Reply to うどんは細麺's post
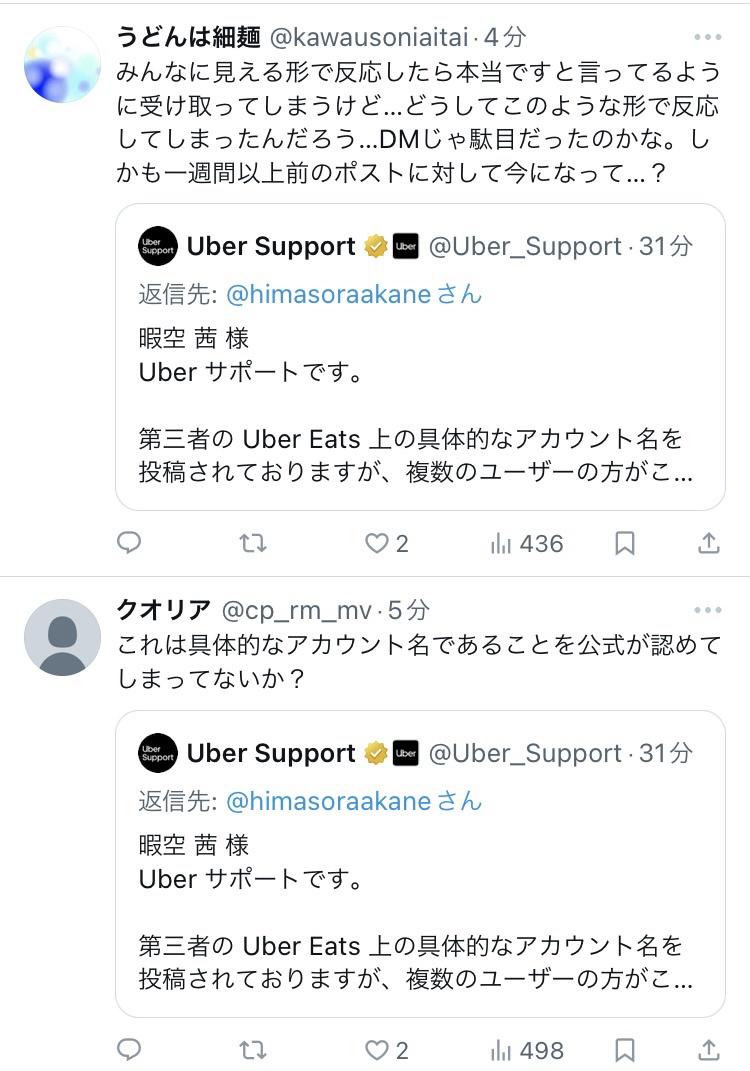This screenshot has height=1071, width=750. point(129,543)
